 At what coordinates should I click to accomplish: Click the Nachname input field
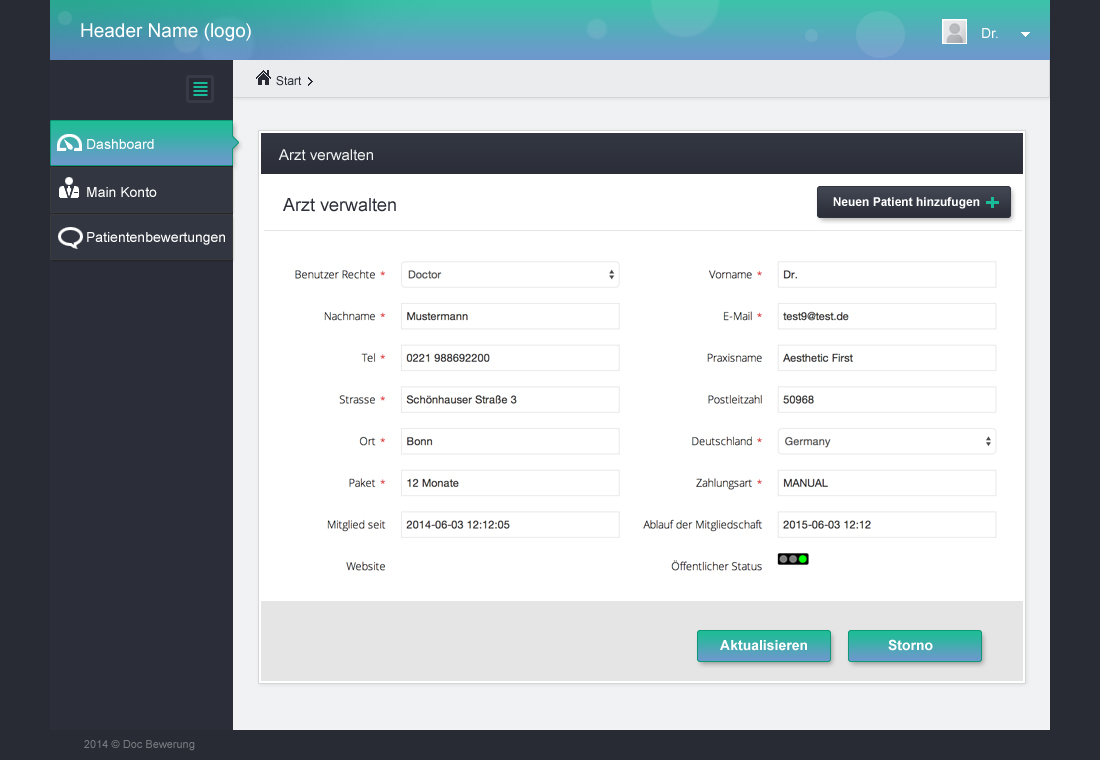tap(510, 316)
